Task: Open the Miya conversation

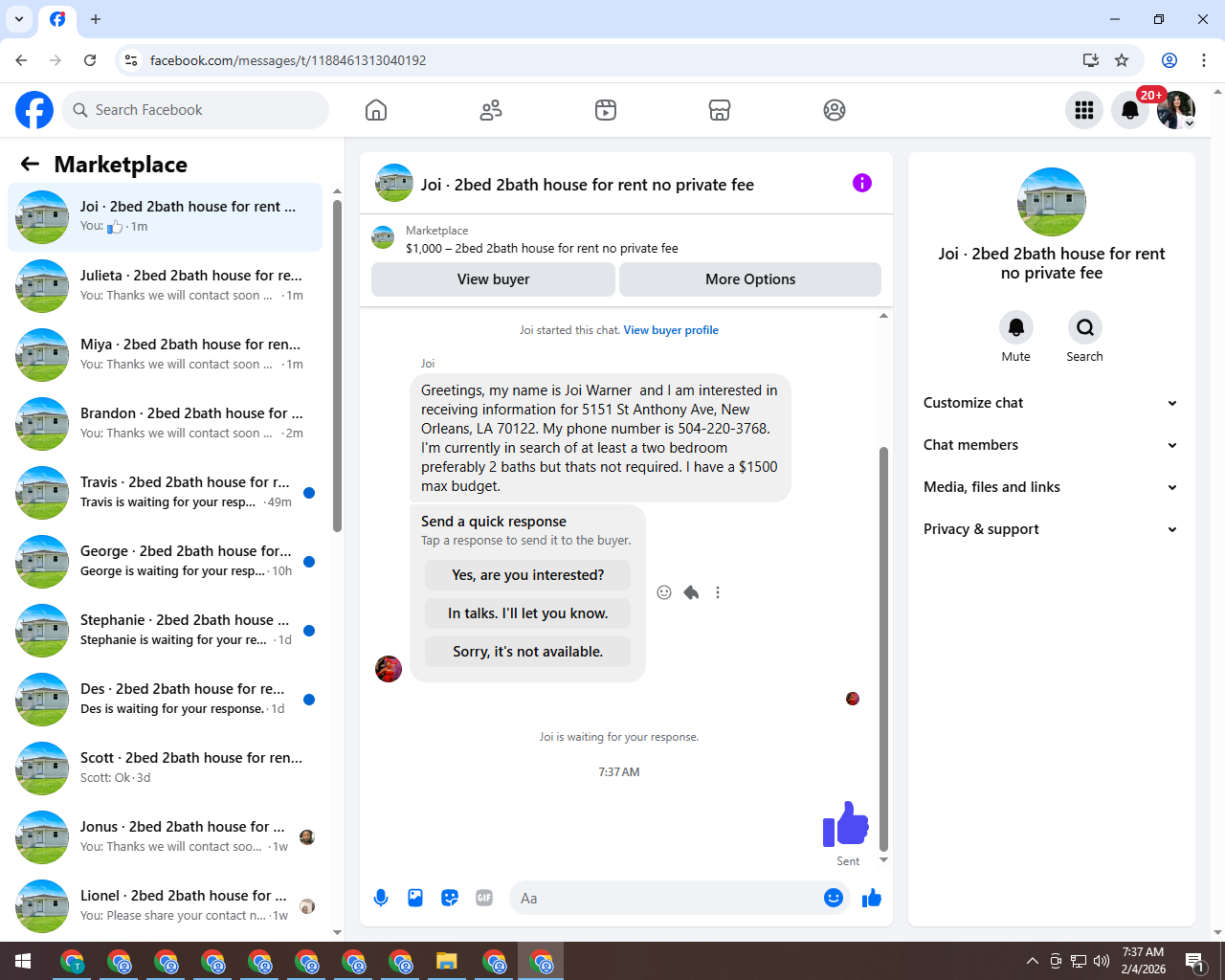Action: pos(165,355)
